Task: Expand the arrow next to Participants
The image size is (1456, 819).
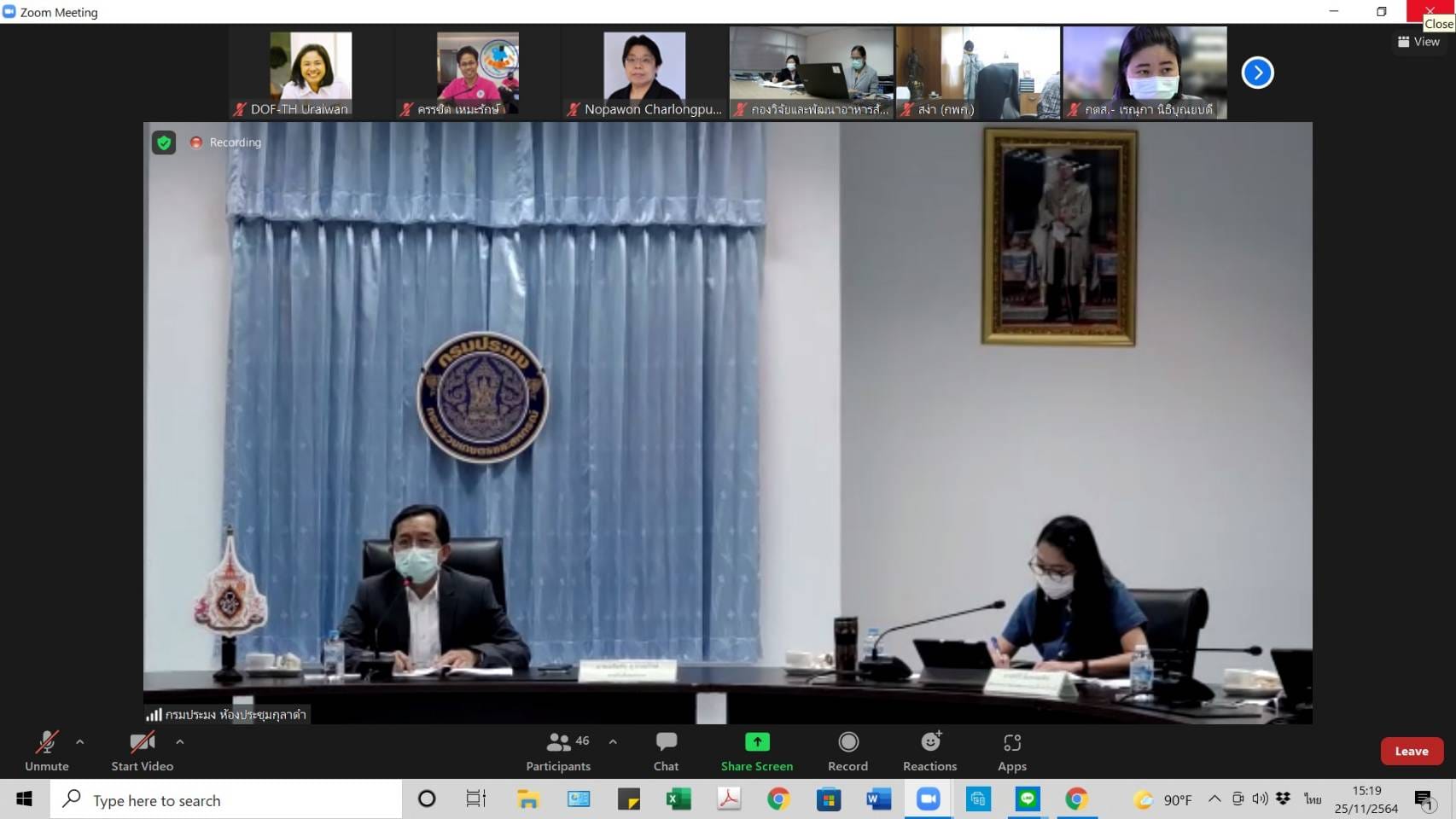Action: click(613, 742)
